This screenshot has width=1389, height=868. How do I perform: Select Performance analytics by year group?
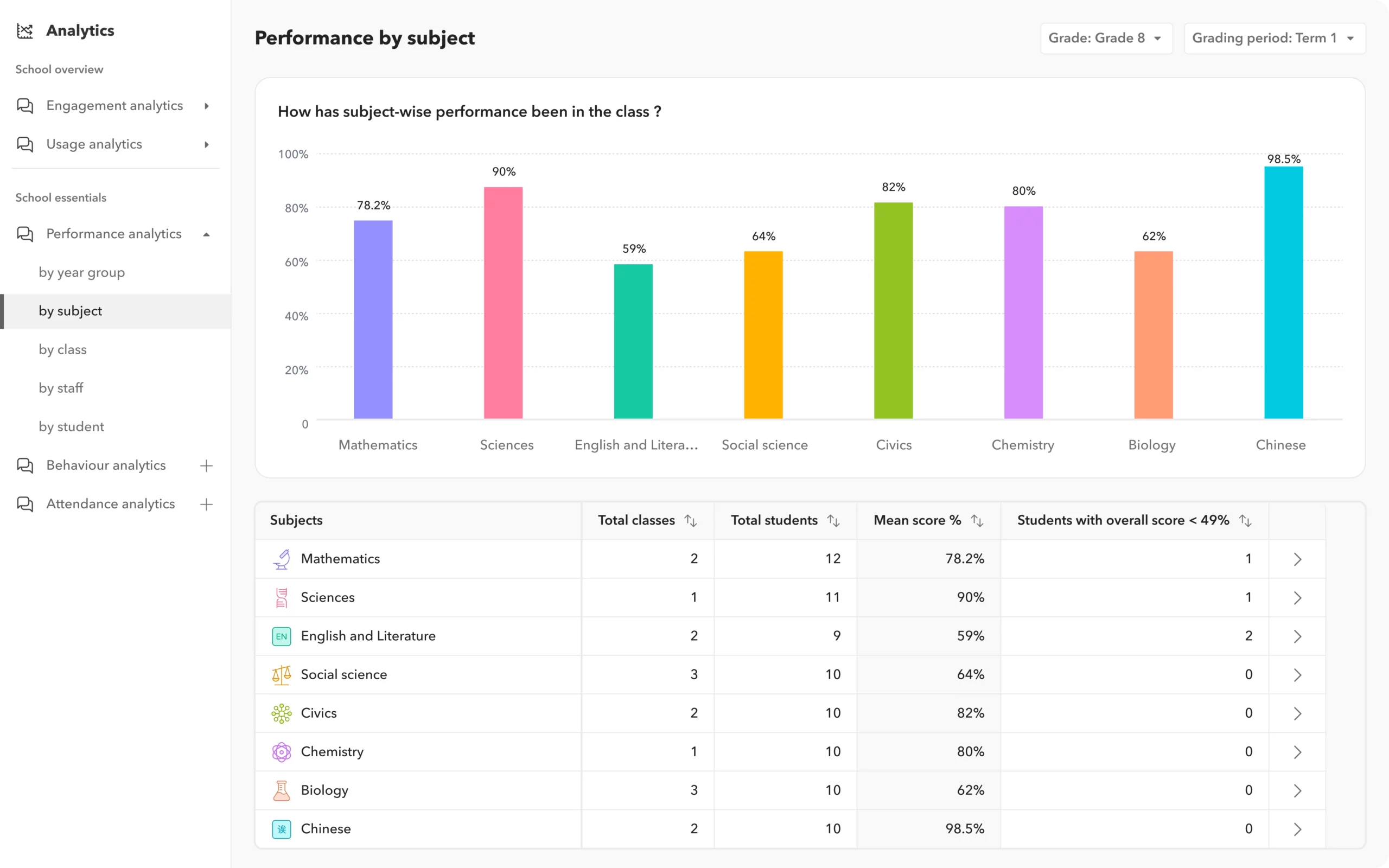coord(82,272)
